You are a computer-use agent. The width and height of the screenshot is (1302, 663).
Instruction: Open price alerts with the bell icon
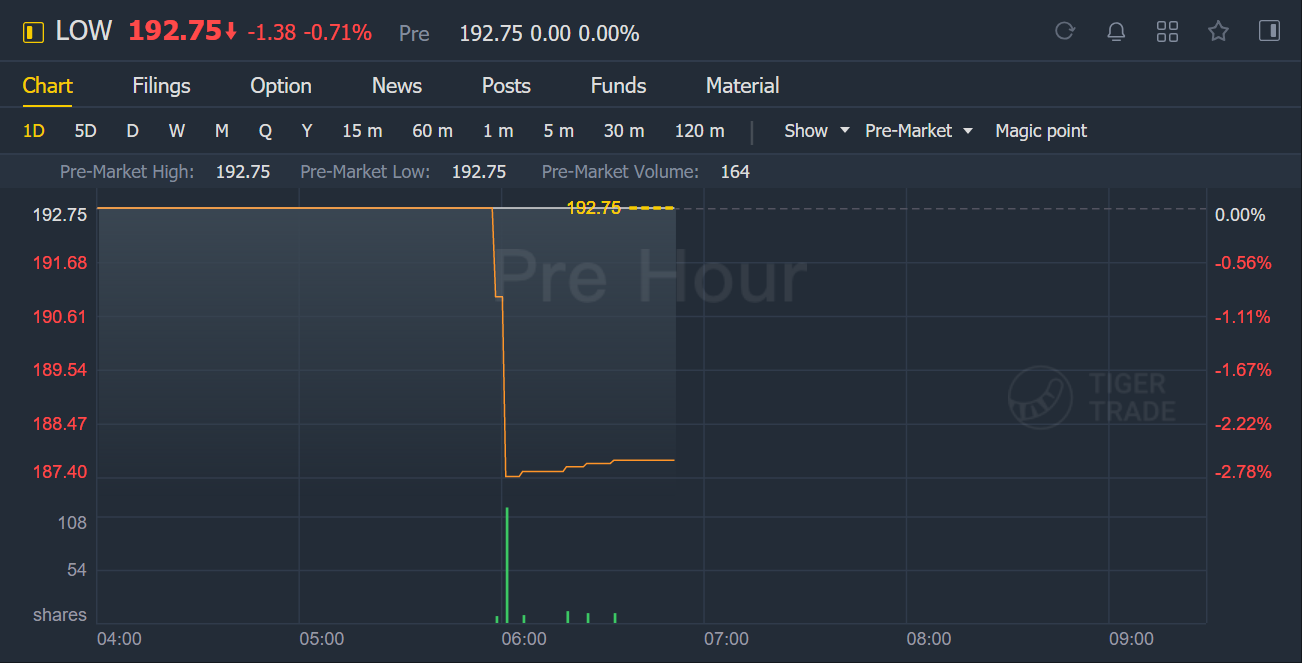[x=1116, y=32]
